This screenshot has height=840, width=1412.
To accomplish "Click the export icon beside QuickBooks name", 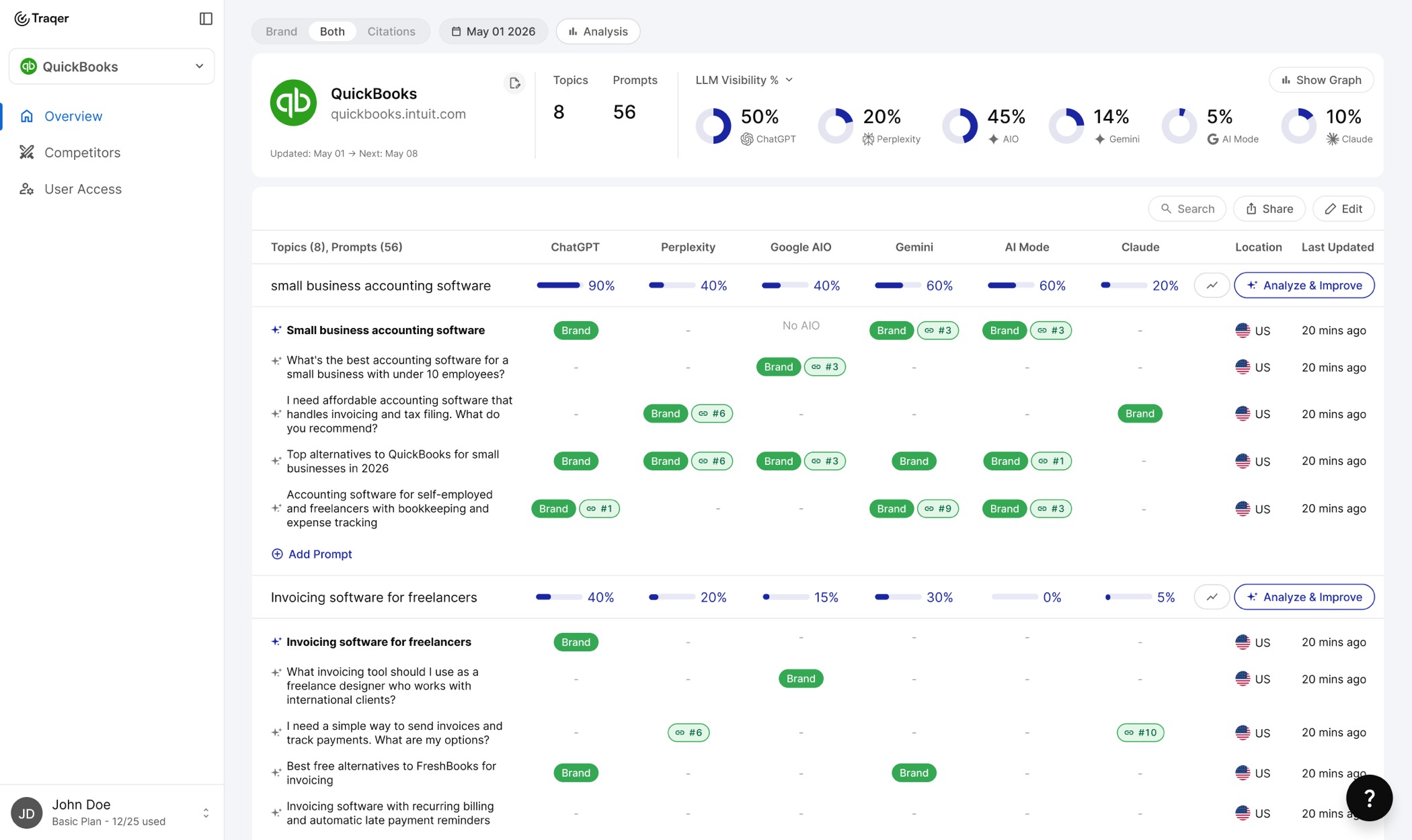I will [514, 83].
